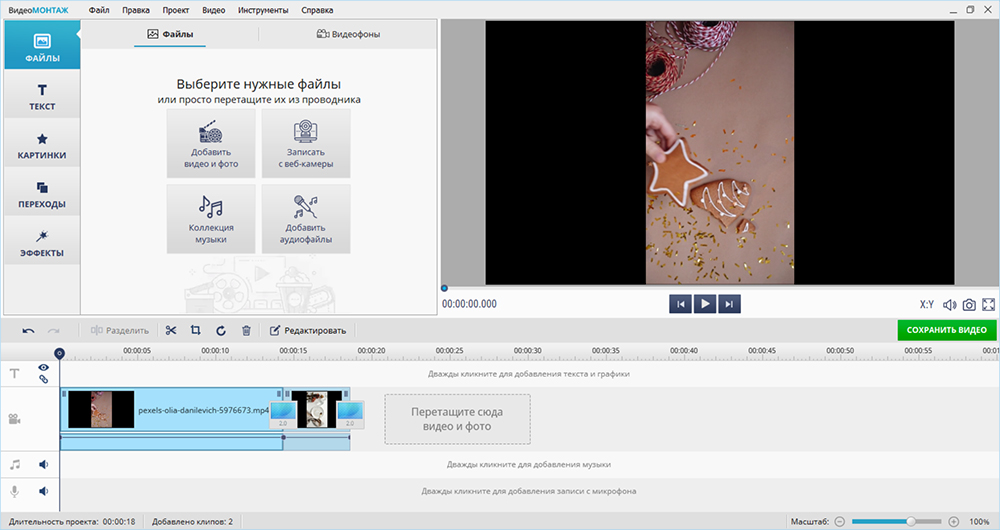Click Добавить видео и фото tile
The height and width of the screenshot is (530, 1000).
211,144
